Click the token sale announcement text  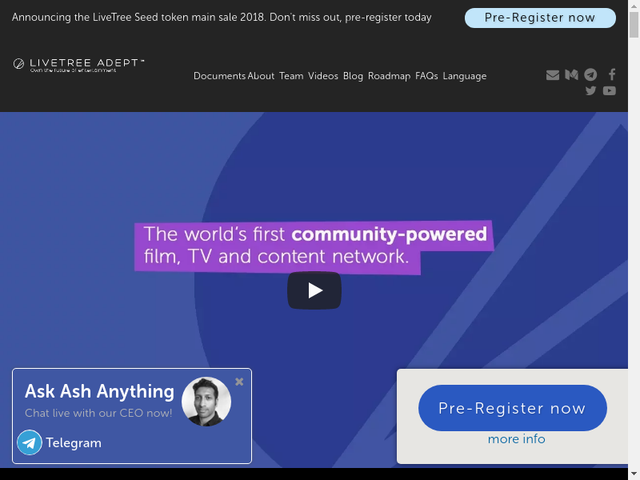click(222, 18)
